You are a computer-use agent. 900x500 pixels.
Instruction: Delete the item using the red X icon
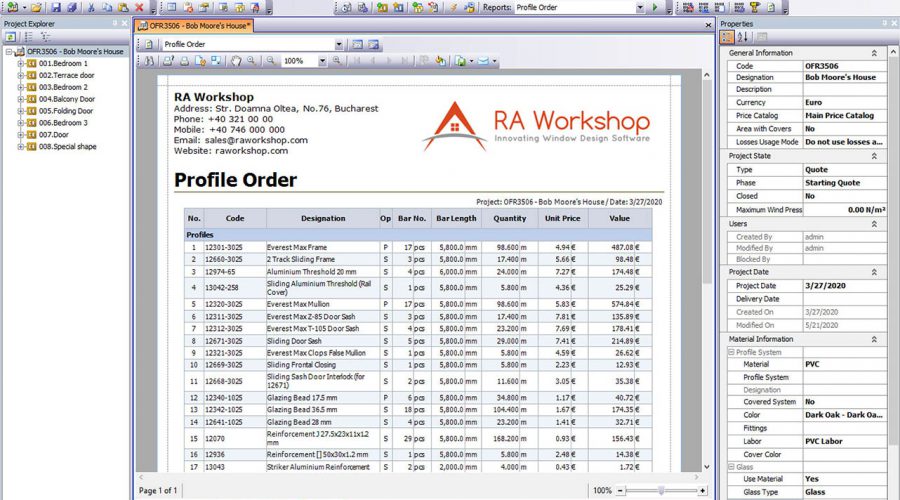pyautogui.click(x=139, y=7)
